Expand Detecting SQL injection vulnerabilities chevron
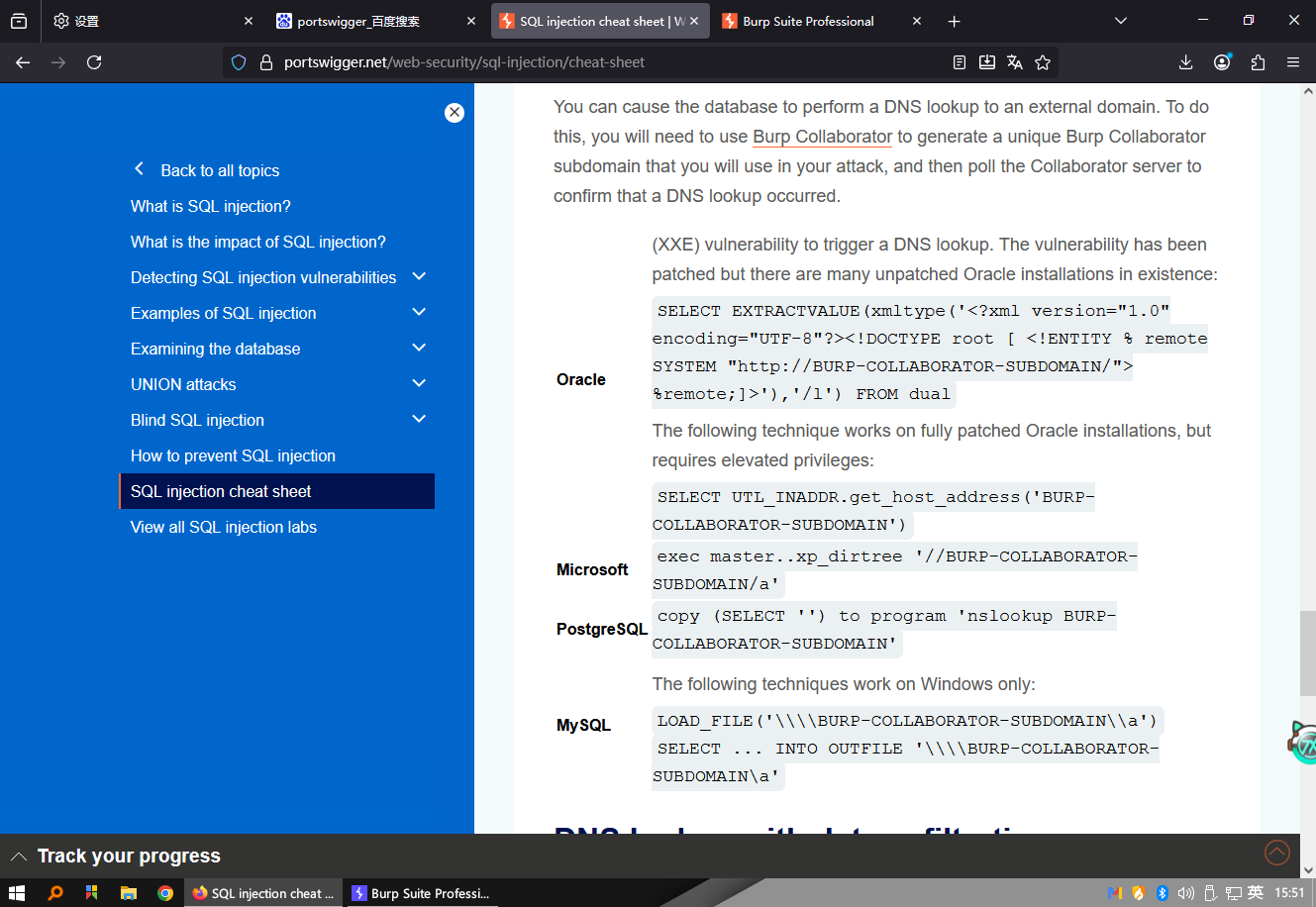Viewport: 1316px width, 907px height. tap(419, 276)
